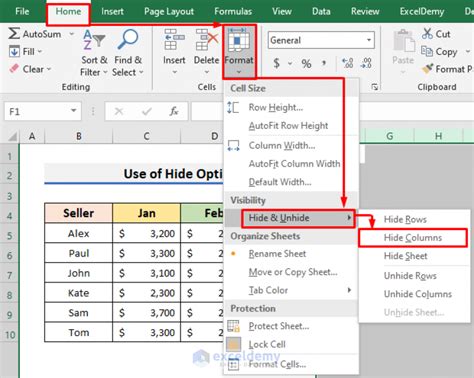Expand the General number format dropdown
Image resolution: width=474 pixels, height=378 pixels.
tap(369, 40)
